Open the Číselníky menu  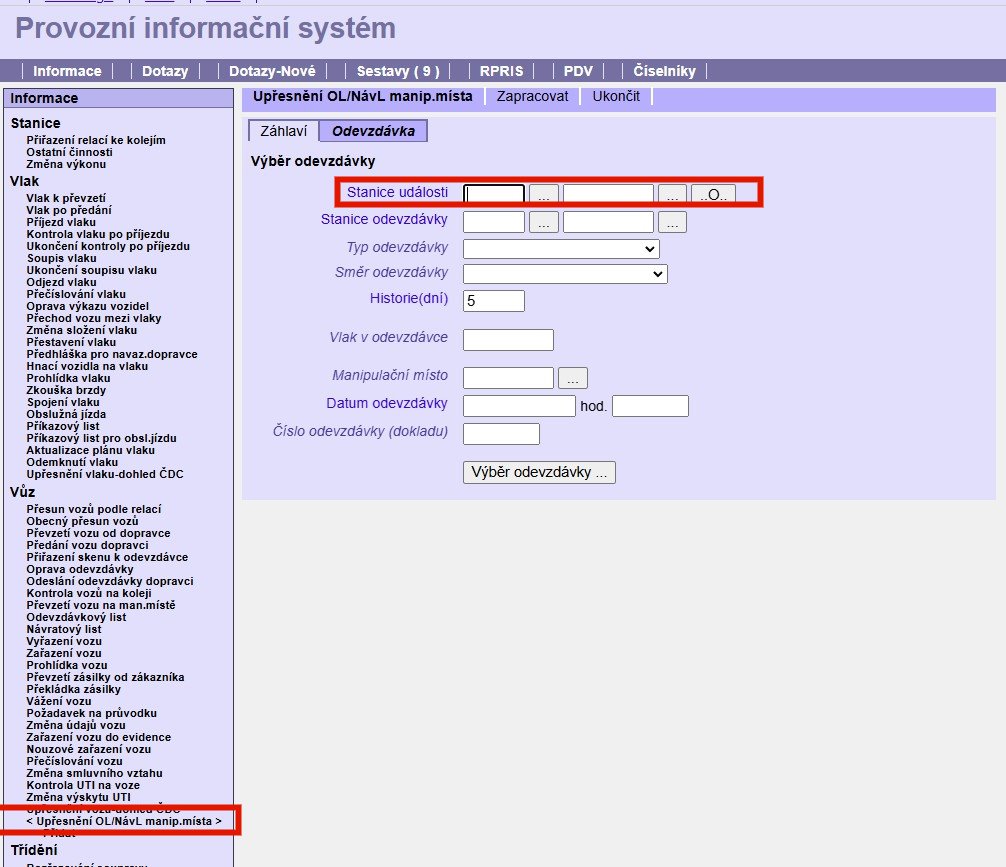(664, 71)
